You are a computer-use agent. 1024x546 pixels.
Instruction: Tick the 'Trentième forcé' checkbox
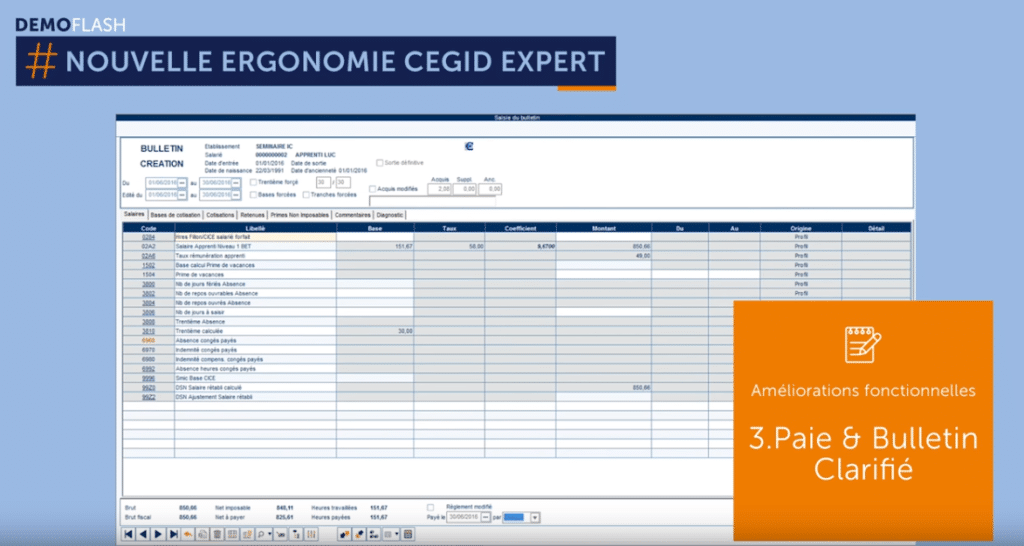pos(253,182)
